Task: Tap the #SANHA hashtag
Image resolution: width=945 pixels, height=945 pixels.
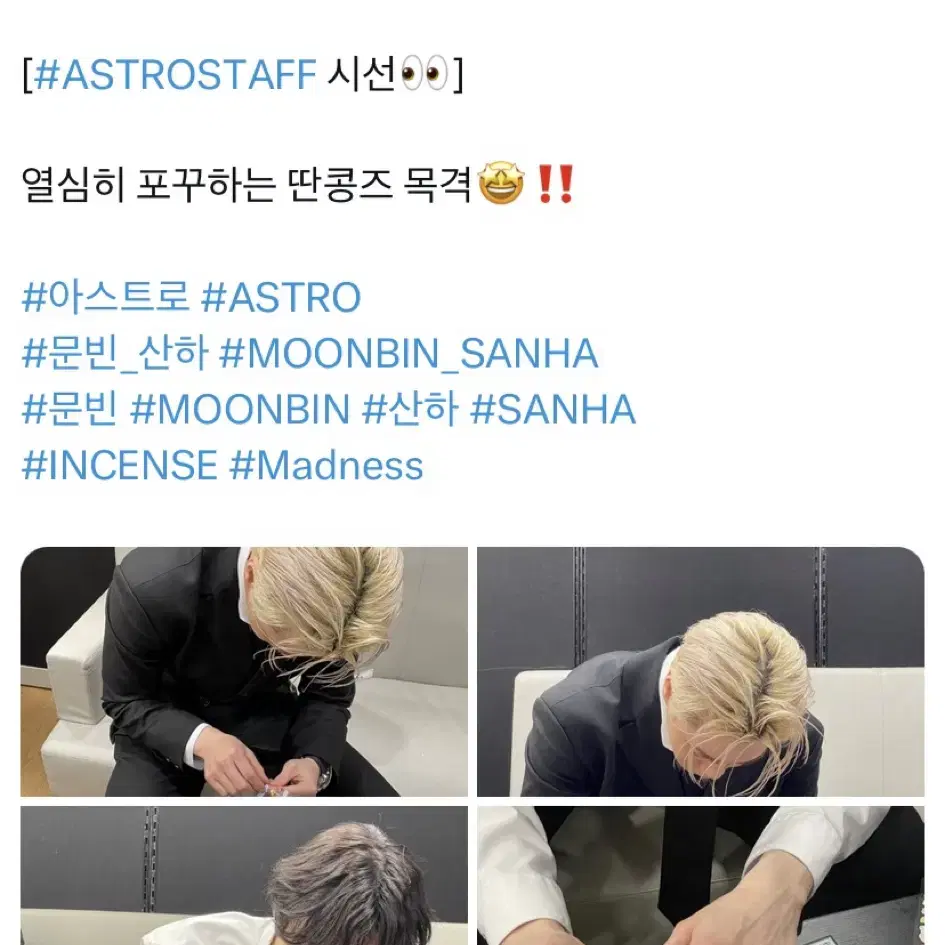Action: pos(553,409)
